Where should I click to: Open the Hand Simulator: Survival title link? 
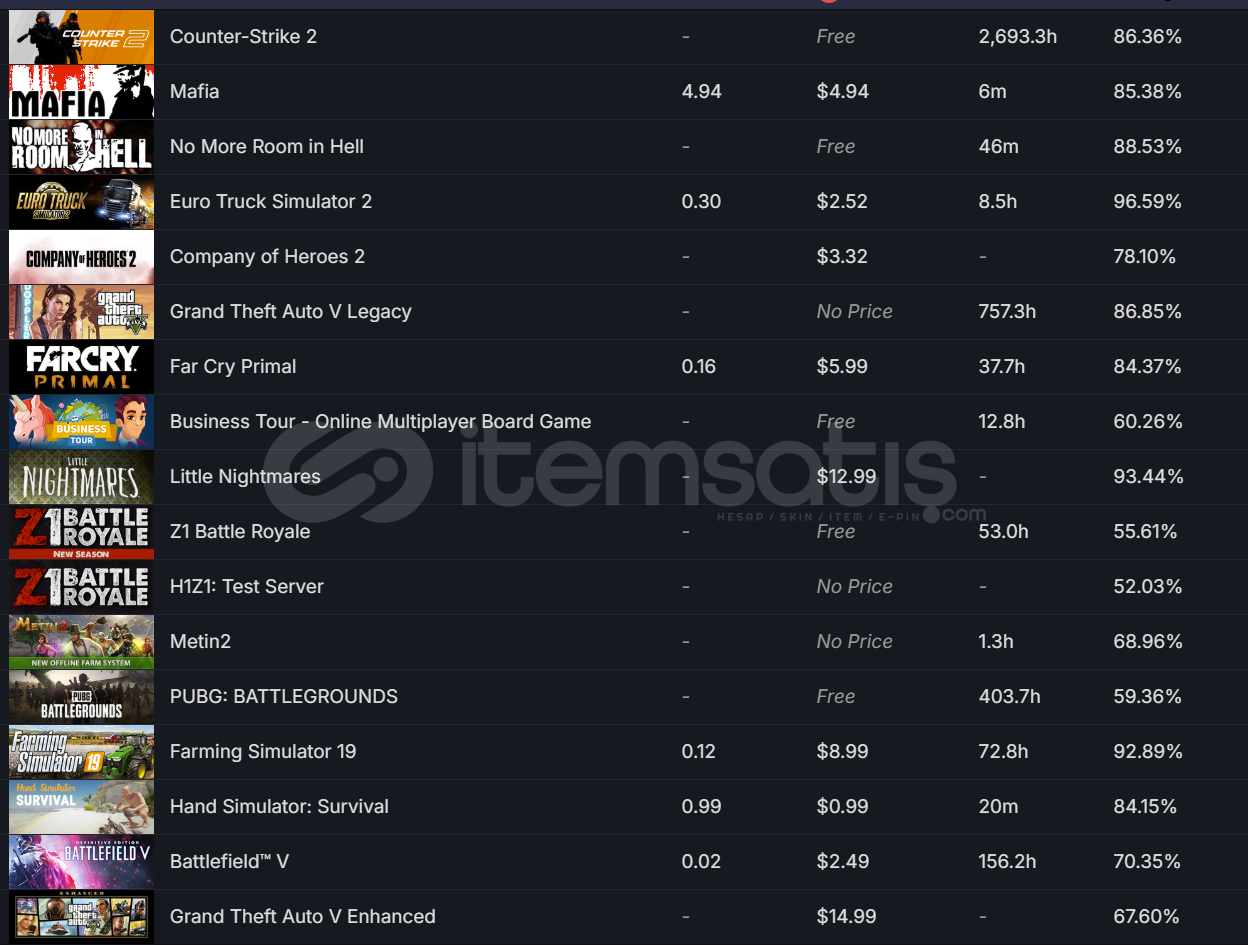(279, 807)
